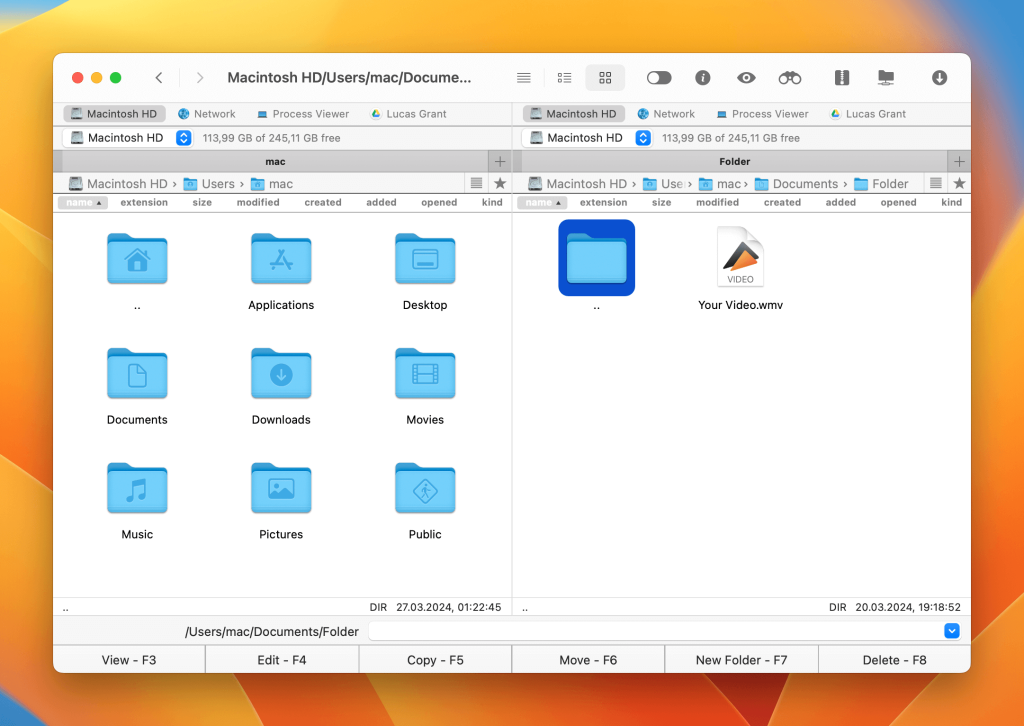Toggle the hidden files switch
Screen dimensions: 1024x726
point(659,78)
